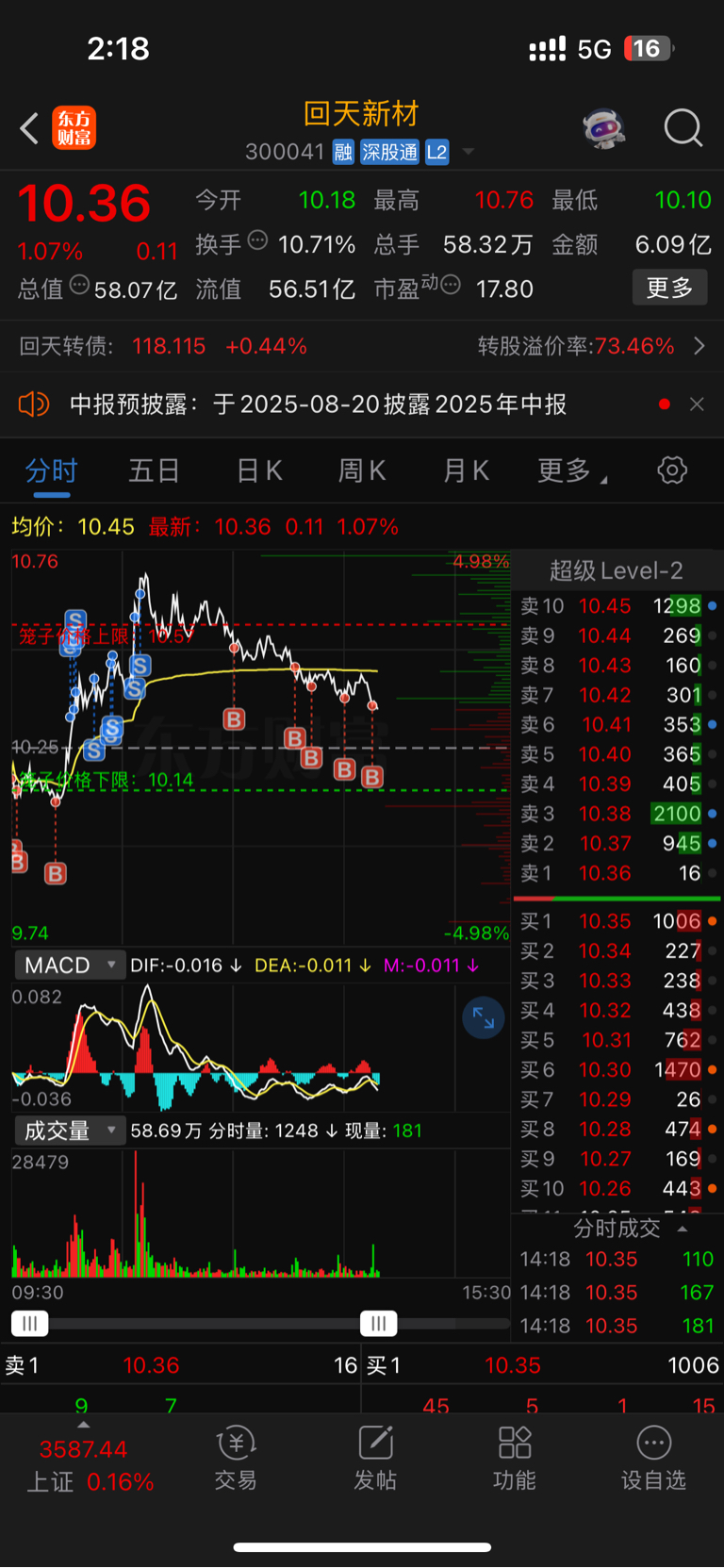
Task: Tap the 市盈 info icon
Action: pyautogui.click(x=451, y=284)
